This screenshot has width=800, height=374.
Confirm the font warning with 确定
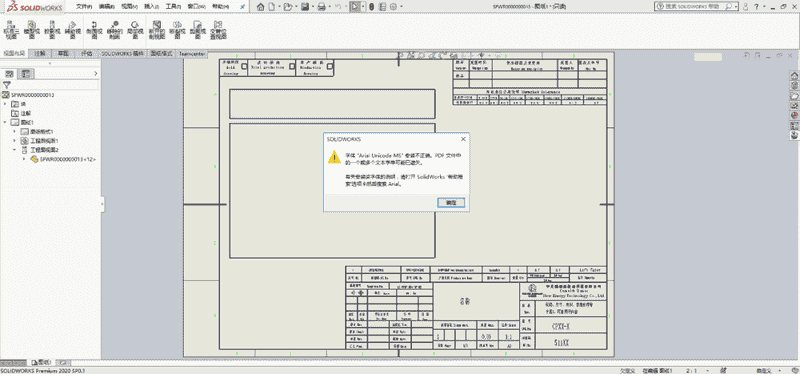451,203
